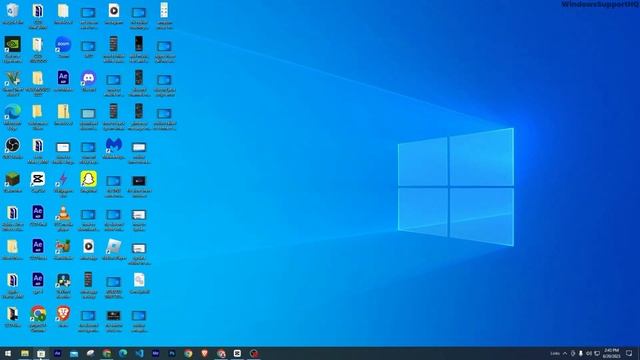Select the Microsoft Edge desktop shortcut
Viewport: 640px width, 360px height.
(13, 117)
